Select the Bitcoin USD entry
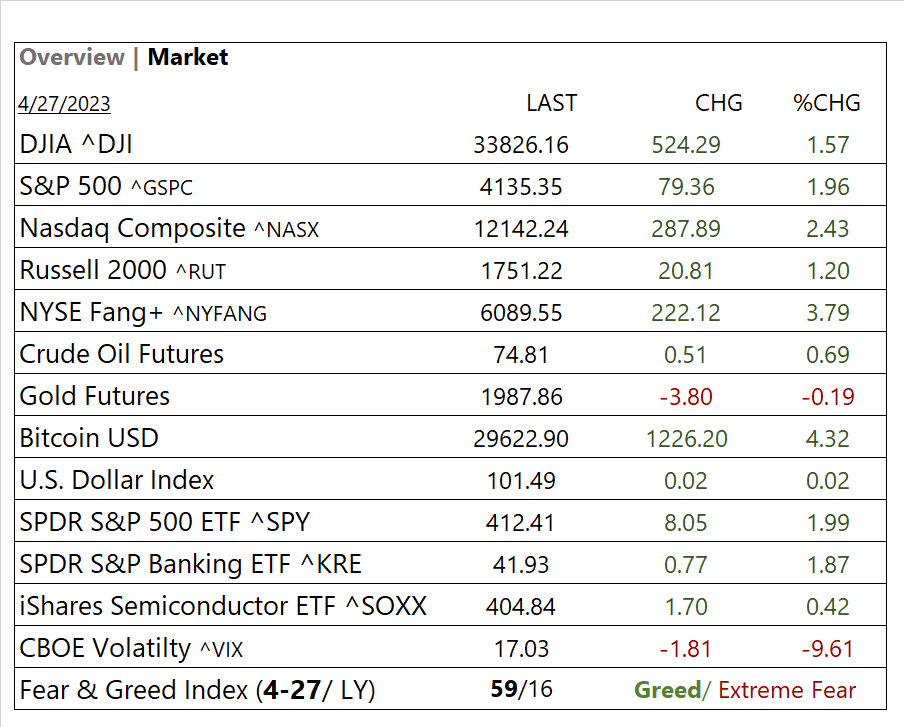904x727 pixels. [x=89, y=439]
